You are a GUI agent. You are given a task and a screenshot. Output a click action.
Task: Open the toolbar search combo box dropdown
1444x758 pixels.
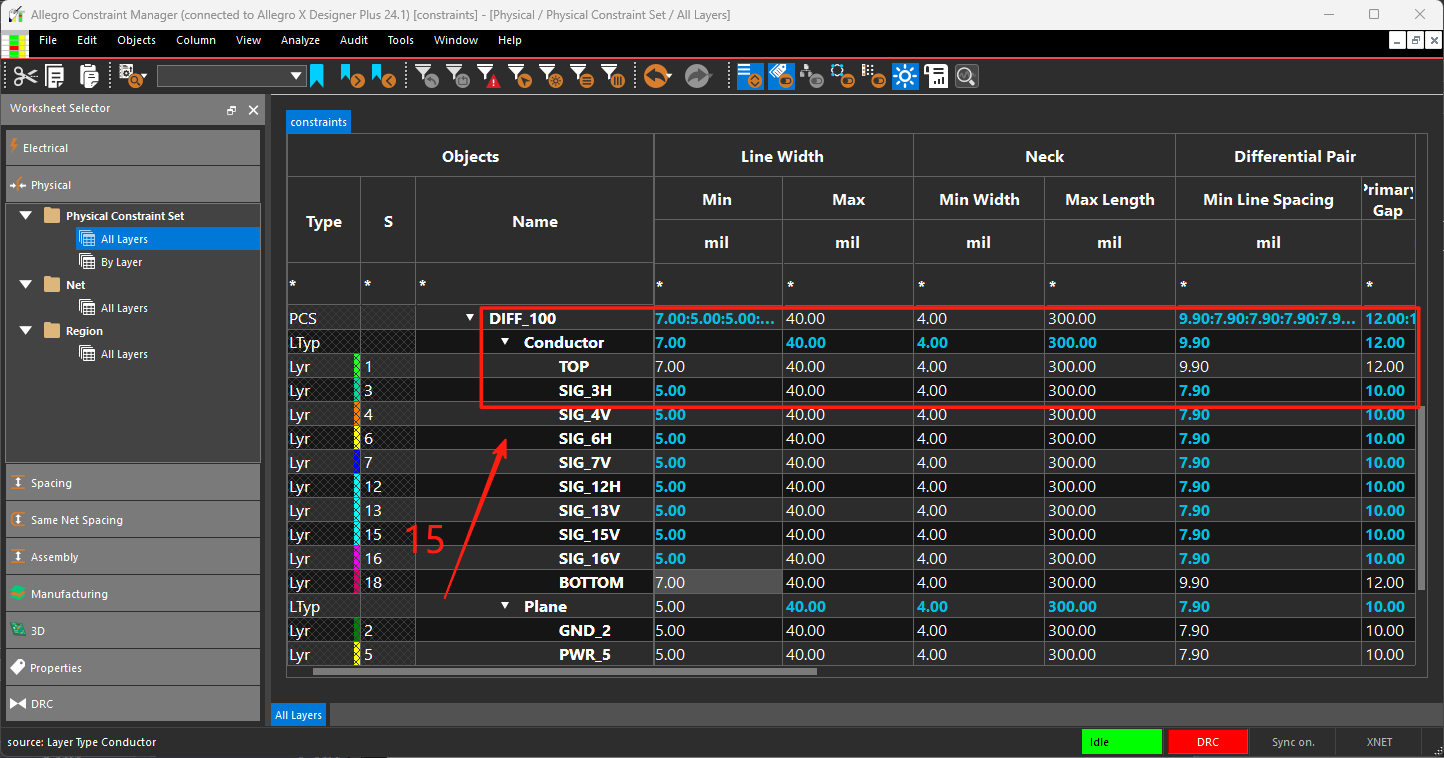296,76
